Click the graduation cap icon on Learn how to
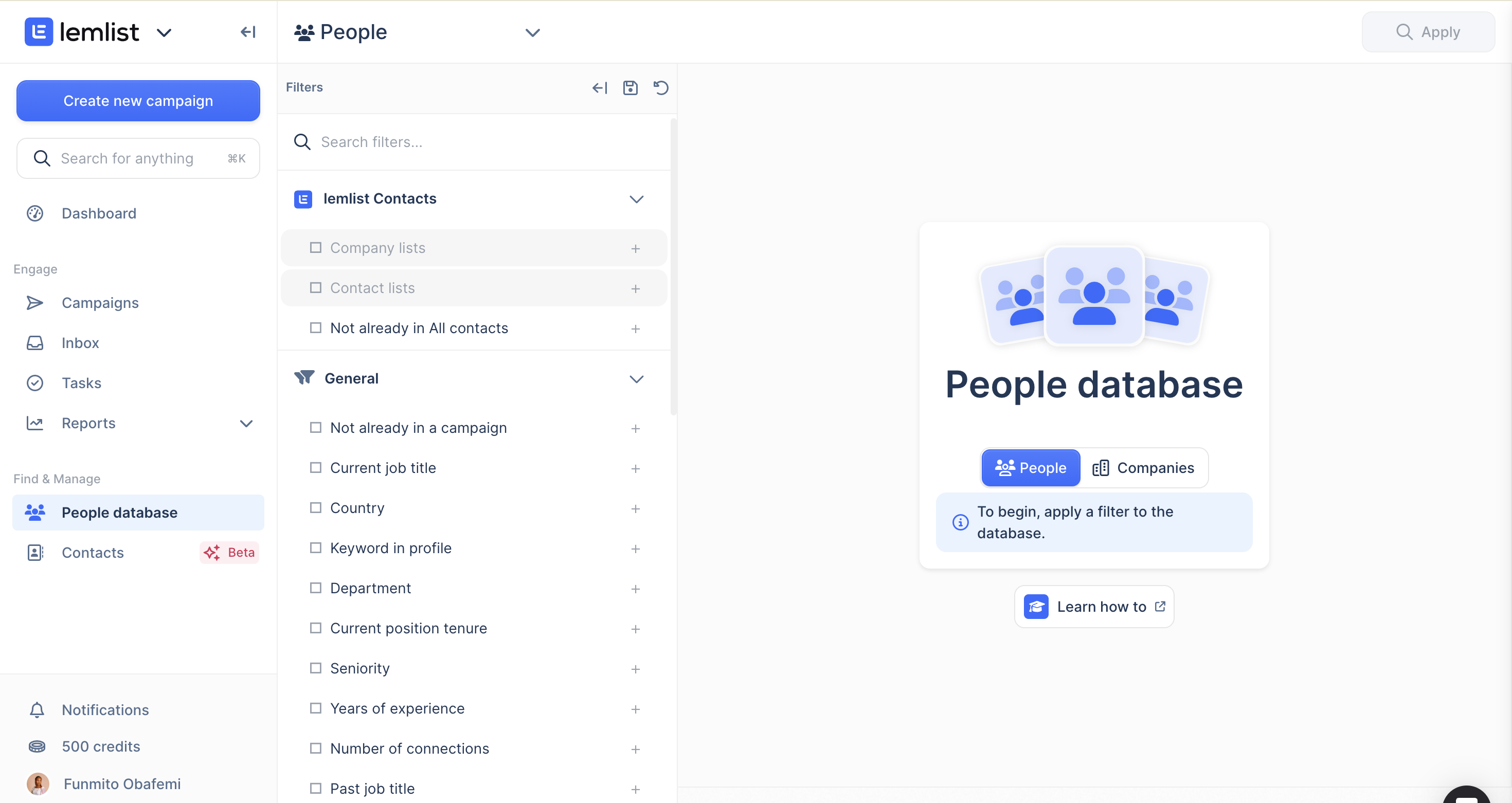 click(1036, 607)
